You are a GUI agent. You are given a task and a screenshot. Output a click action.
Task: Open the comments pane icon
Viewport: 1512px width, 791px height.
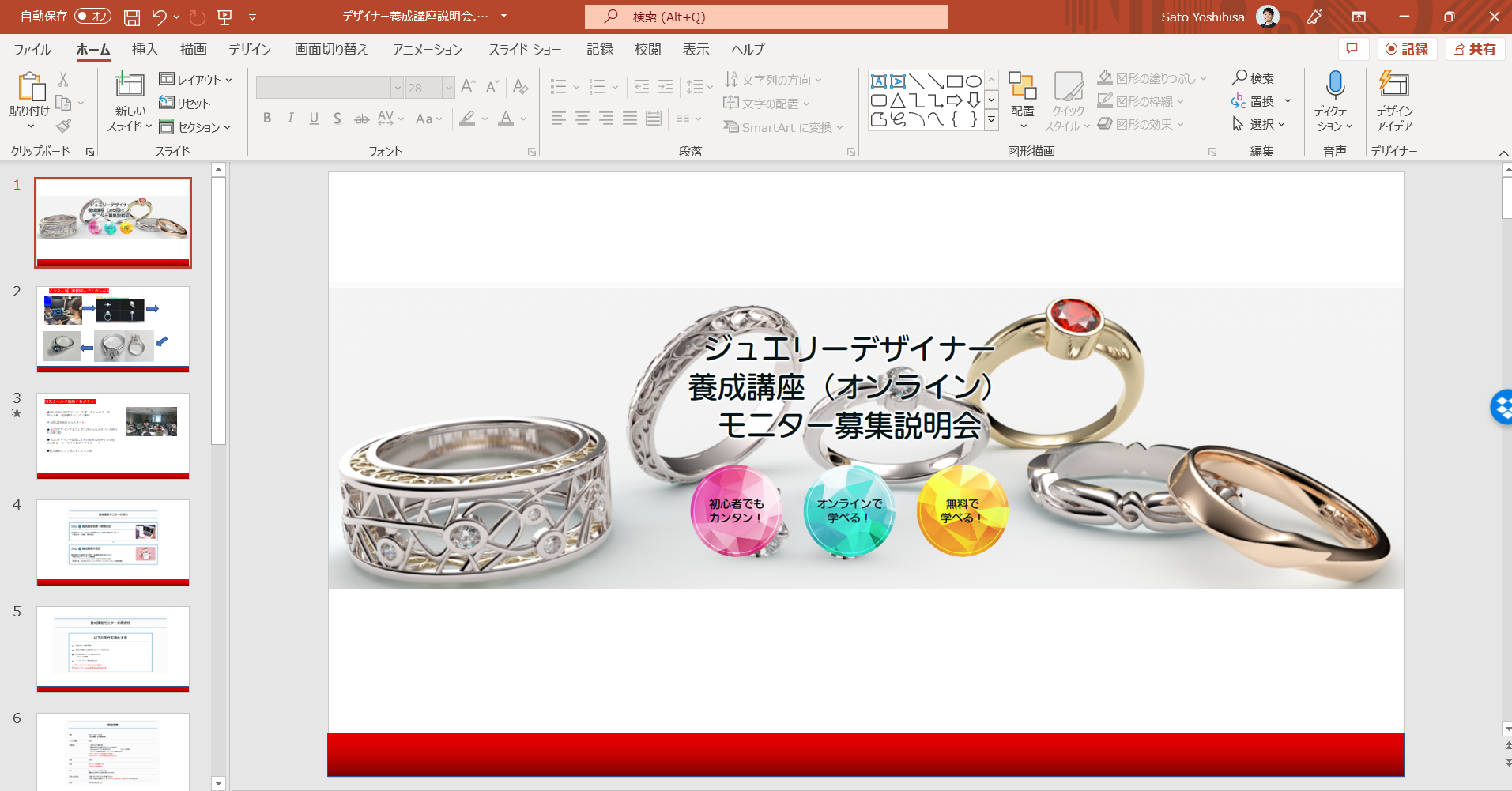[x=1352, y=49]
